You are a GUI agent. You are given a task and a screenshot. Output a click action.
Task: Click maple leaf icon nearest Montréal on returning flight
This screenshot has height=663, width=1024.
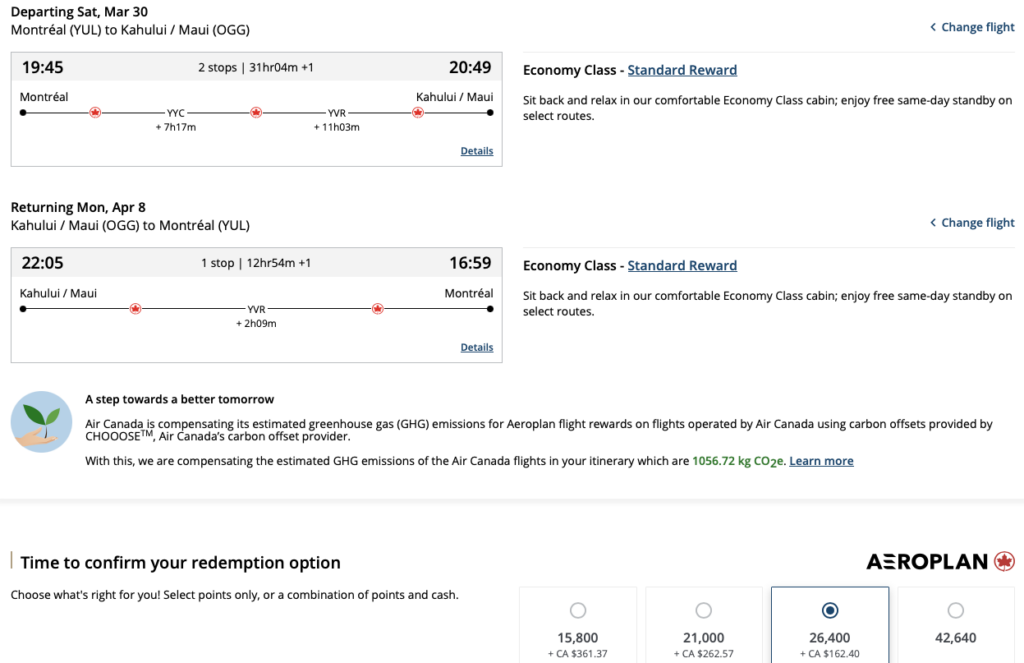(x=378, y=309)
